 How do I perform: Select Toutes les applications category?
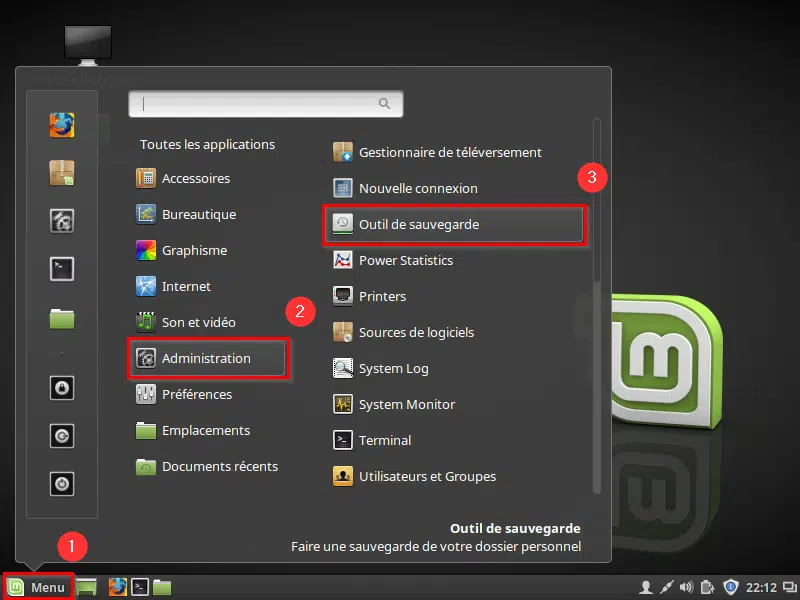pyautogui.click(x=208, y=144)
